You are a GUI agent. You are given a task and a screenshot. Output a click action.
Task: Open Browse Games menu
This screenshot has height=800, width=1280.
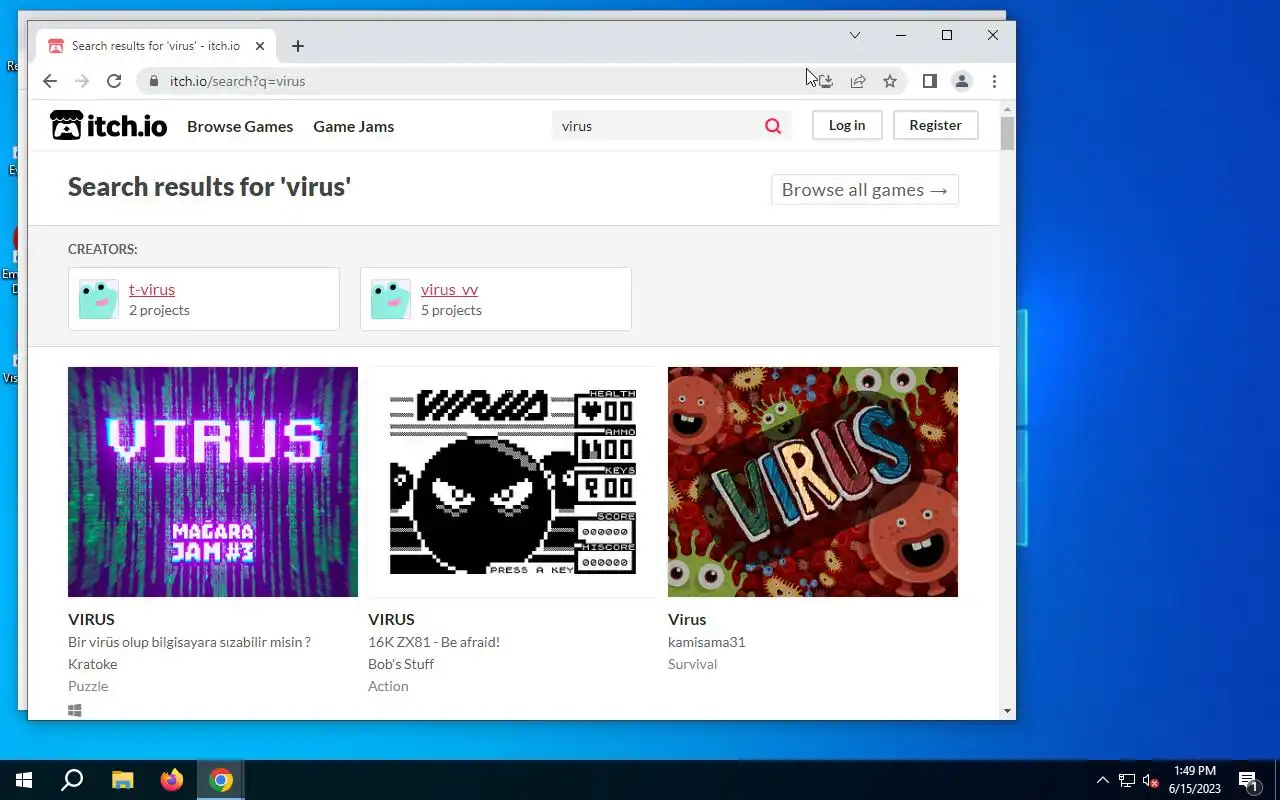coord(240,126)
